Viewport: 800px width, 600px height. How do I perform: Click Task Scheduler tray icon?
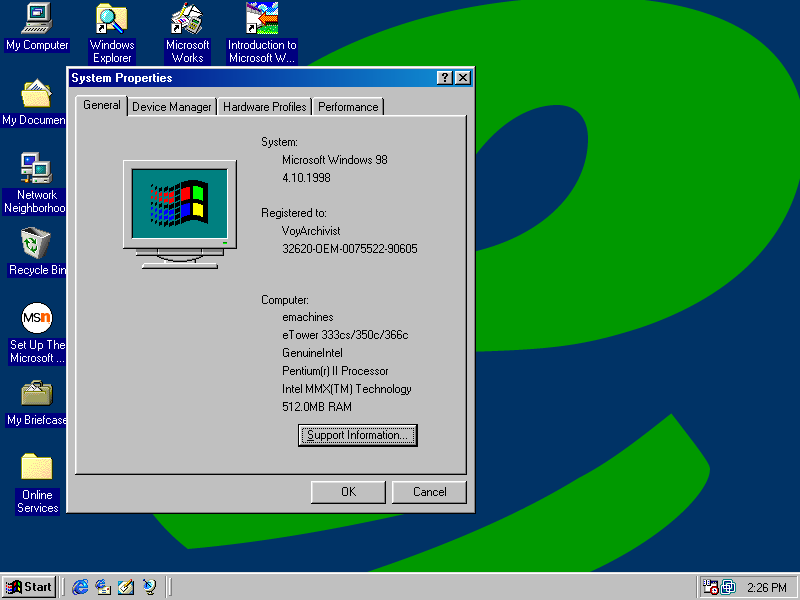click(710, 587)
